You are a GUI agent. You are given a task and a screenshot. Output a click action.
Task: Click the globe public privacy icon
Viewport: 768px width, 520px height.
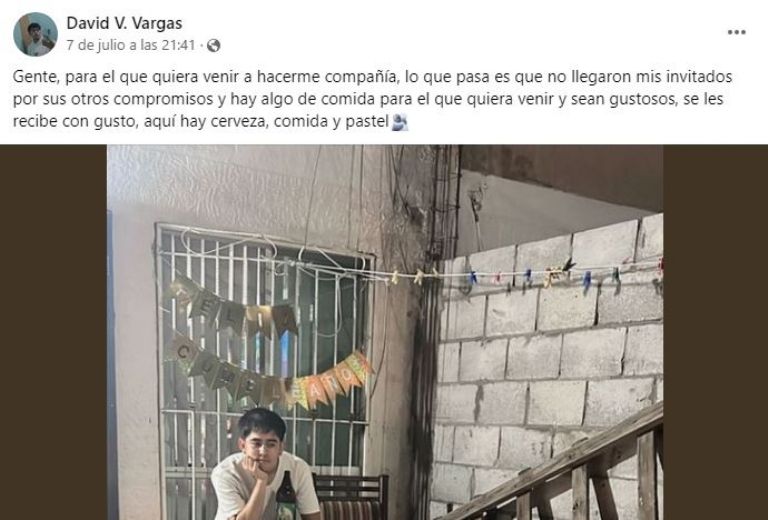[214, 46]
